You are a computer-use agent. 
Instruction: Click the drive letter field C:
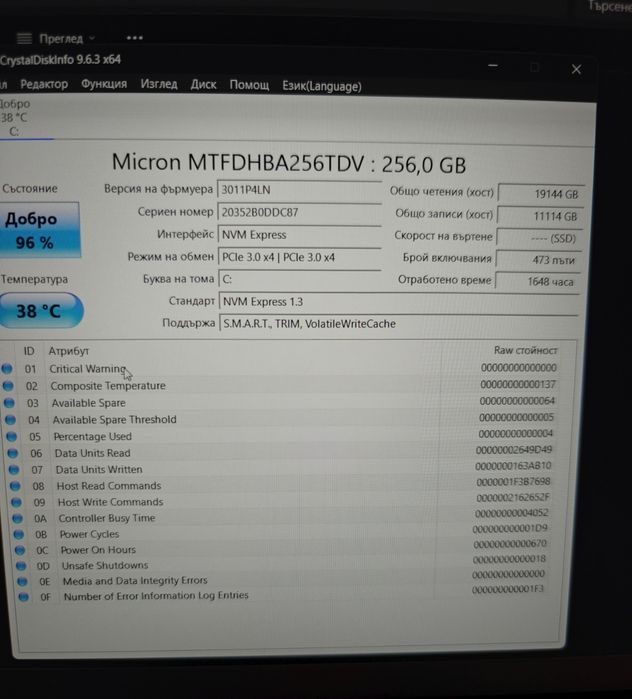click(x=300, y=279)
